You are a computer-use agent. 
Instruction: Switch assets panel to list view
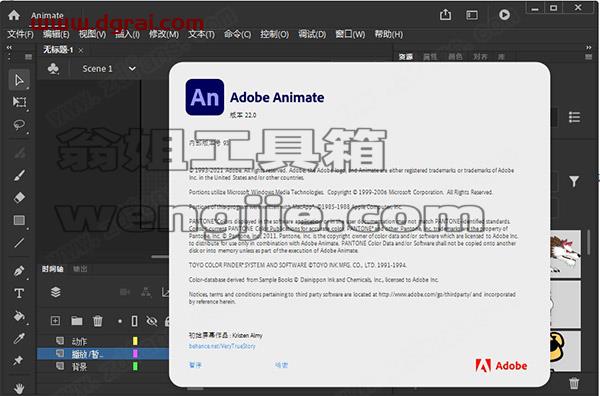(574, 117)
